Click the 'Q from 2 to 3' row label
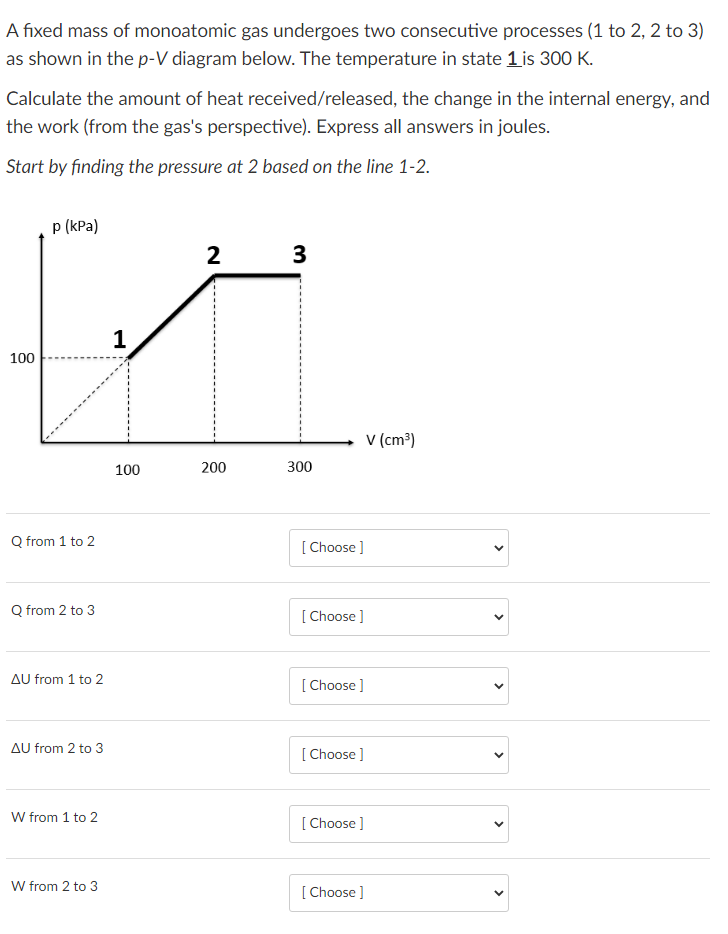 53,611
